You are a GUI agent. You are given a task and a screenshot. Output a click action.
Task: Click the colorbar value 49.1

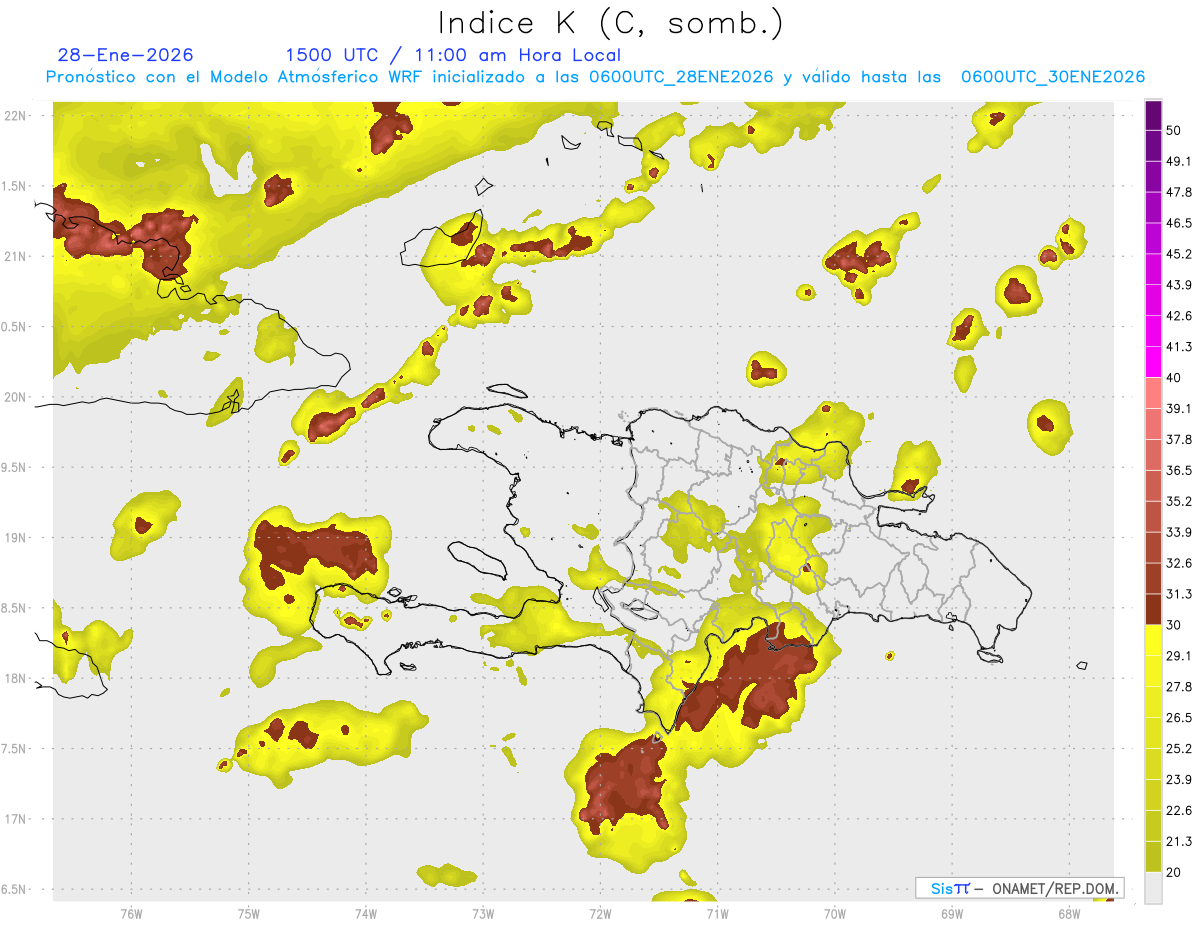click(1178, 161)
